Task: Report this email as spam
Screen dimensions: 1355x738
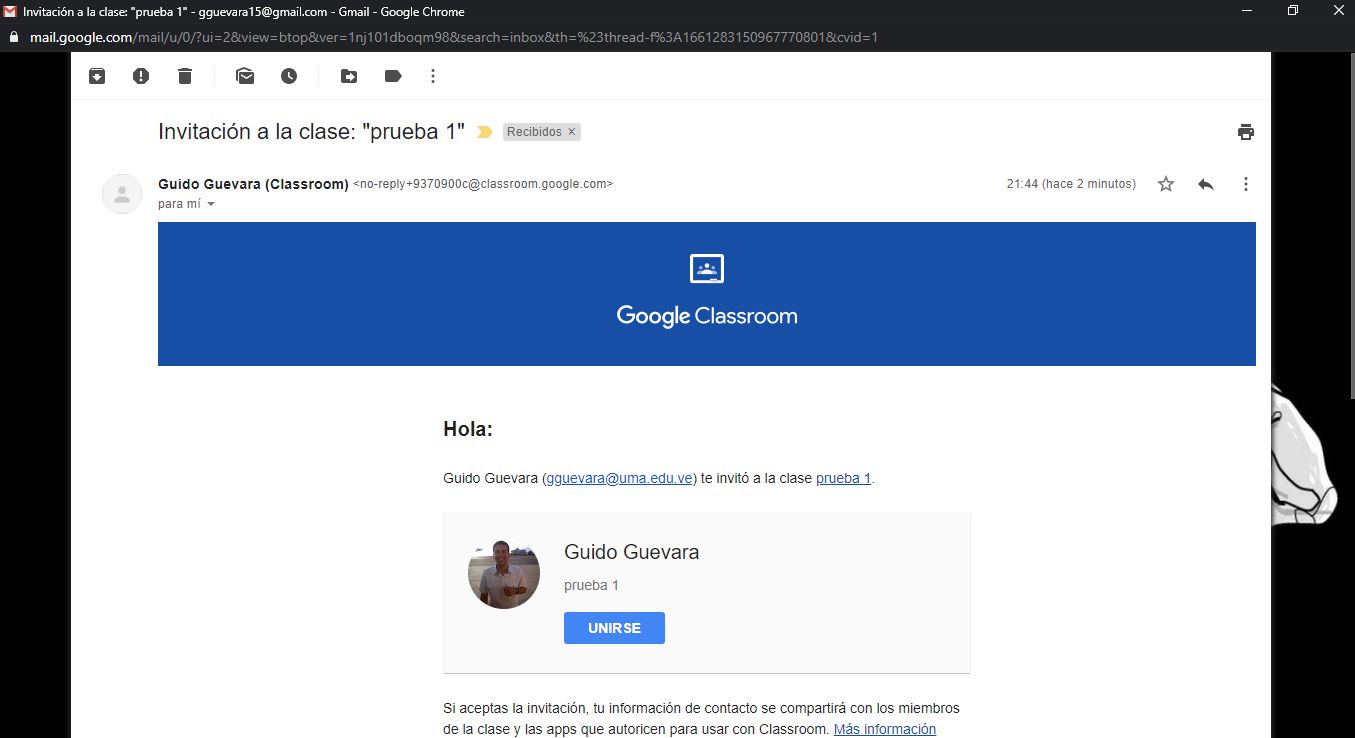Action: pos(140,75)
